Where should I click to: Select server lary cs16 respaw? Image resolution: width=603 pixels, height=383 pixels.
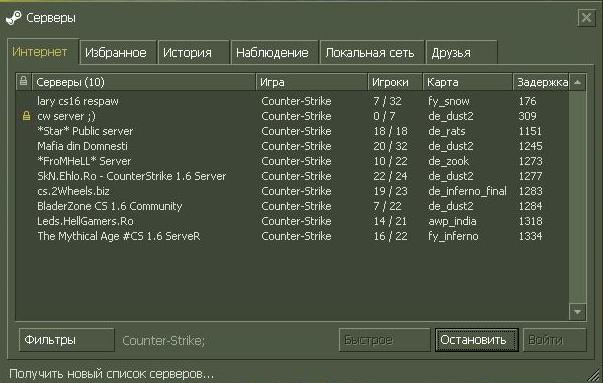click(x=292, y=101)
